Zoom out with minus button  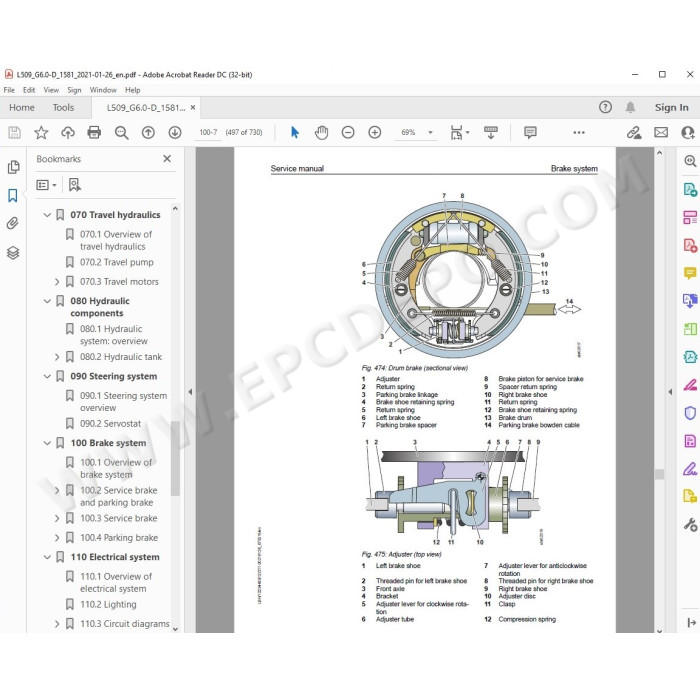point(348,133)
